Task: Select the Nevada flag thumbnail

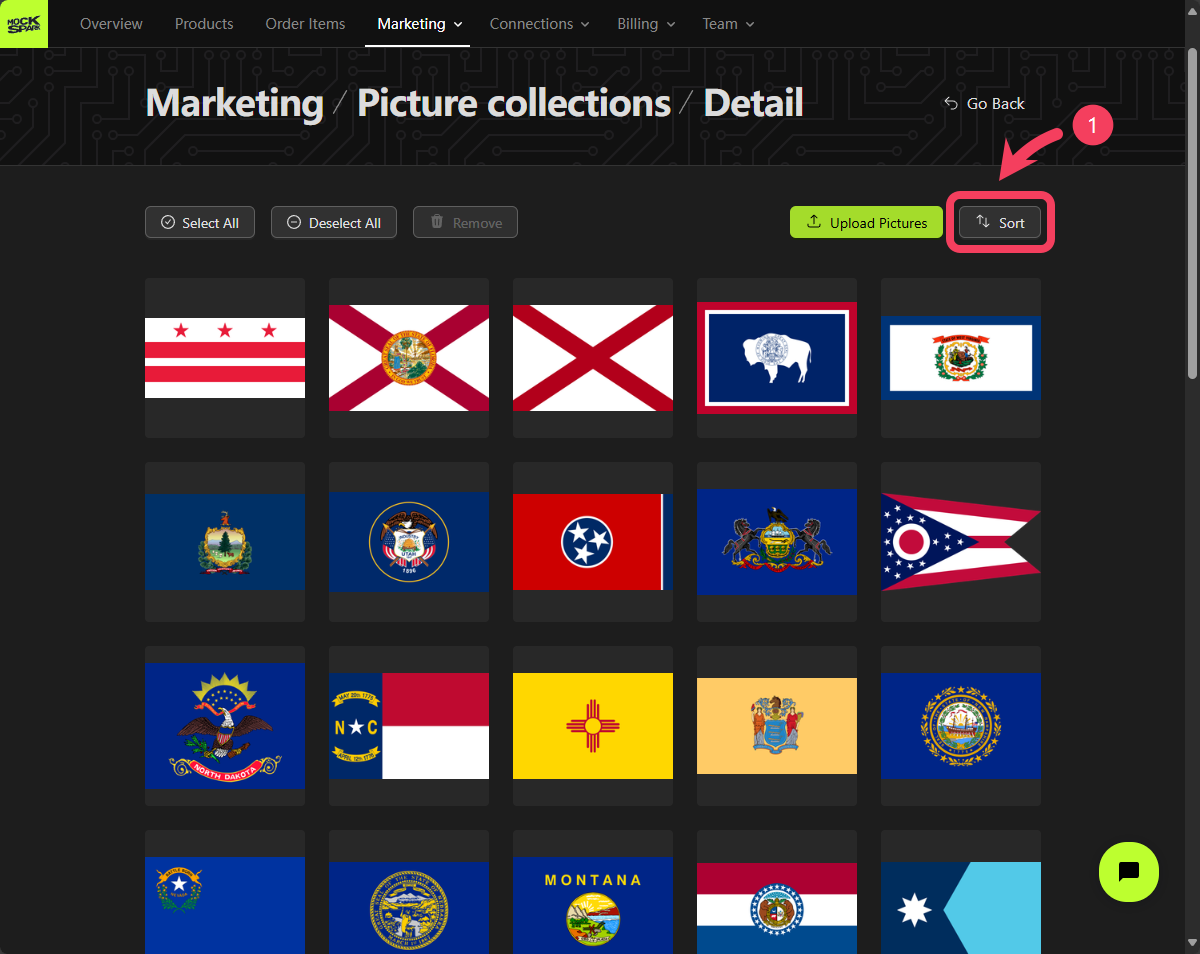Action: (x=225, y=892)
